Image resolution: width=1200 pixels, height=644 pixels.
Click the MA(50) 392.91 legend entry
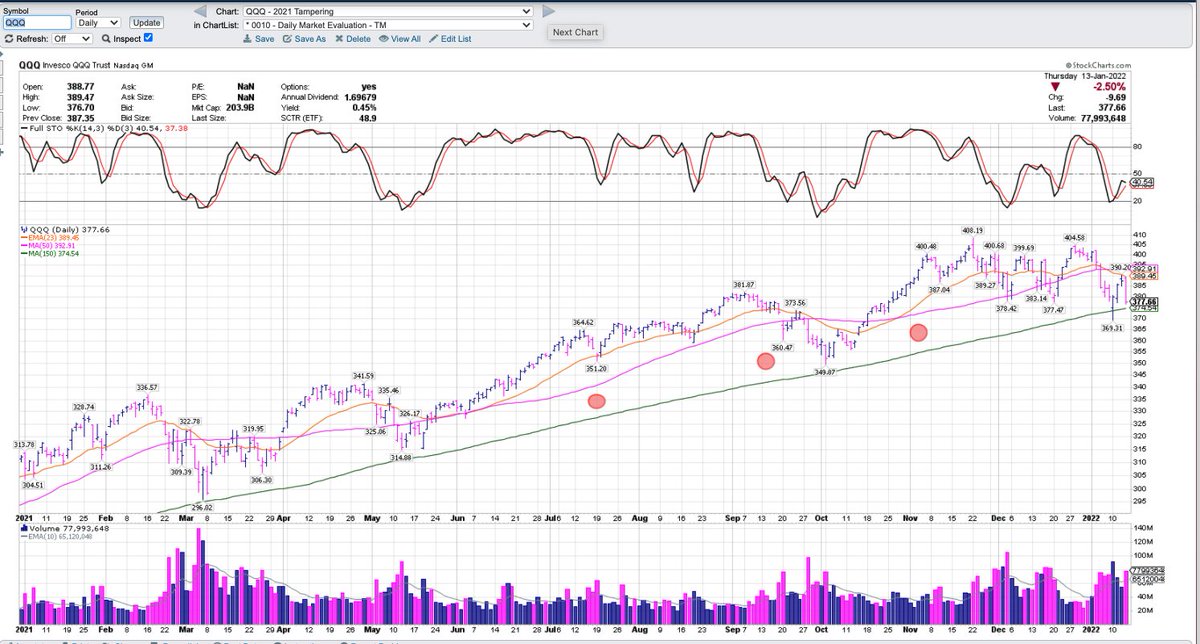[x=50, y=247]
